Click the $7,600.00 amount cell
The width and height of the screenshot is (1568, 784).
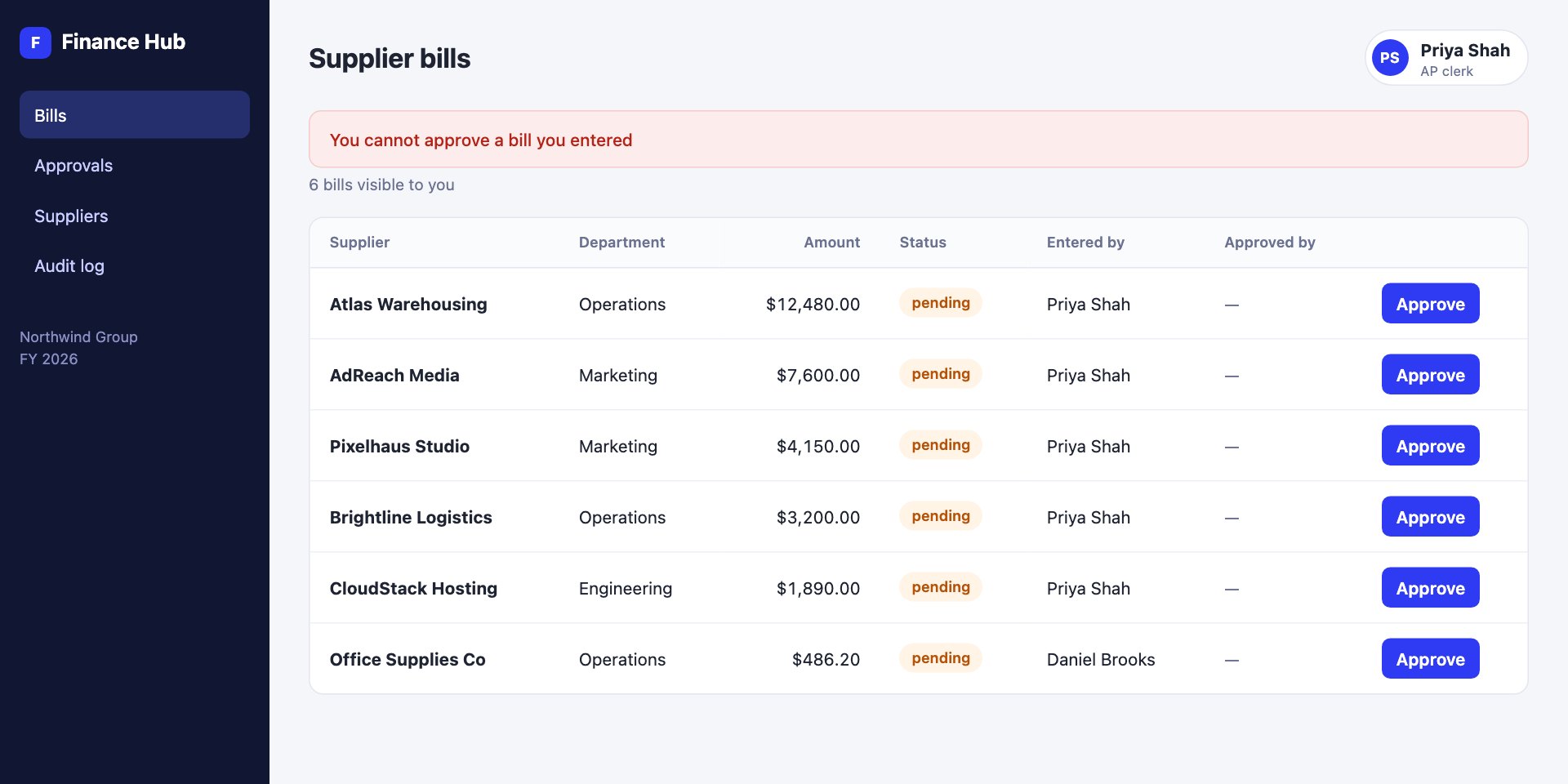[818, 376]
